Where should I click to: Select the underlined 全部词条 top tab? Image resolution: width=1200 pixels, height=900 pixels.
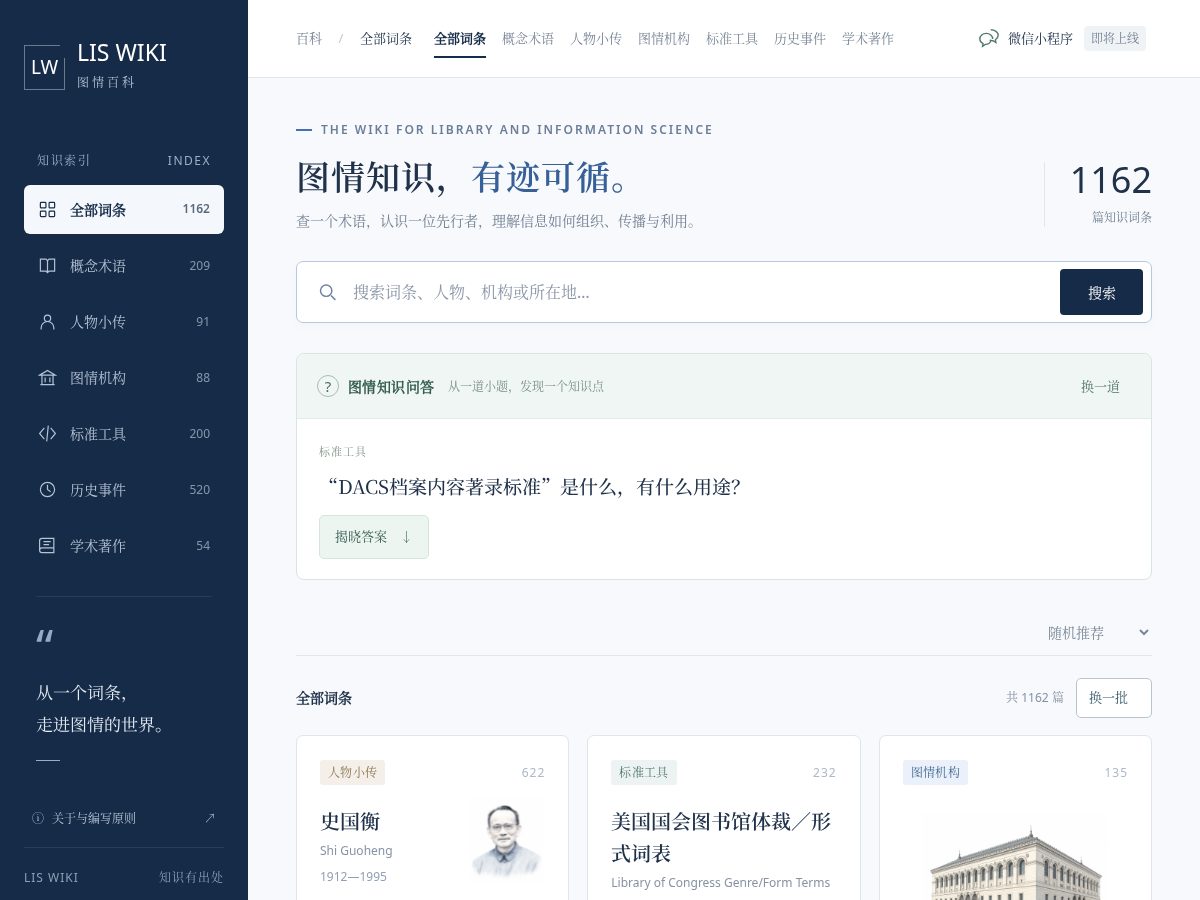point(460,39)
